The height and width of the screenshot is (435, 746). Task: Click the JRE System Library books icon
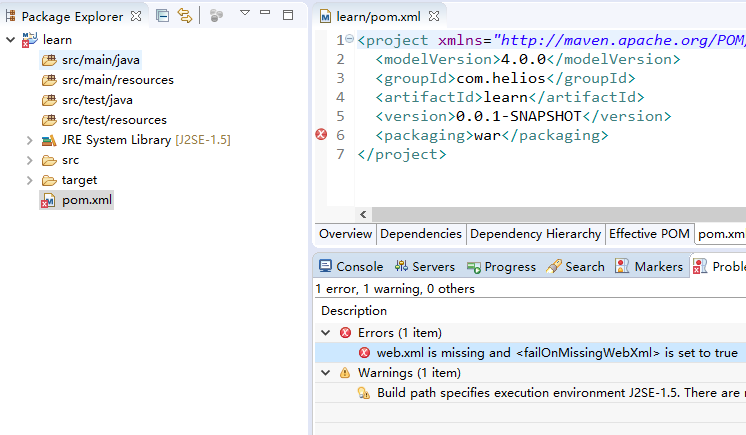(x=49, y=140)
